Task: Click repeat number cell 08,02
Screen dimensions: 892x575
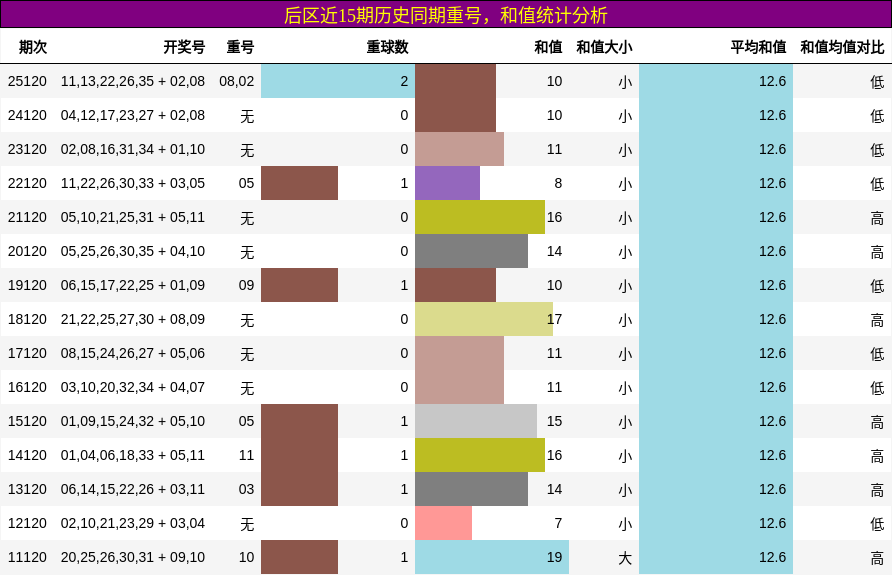Action: [x=237, y=81]
